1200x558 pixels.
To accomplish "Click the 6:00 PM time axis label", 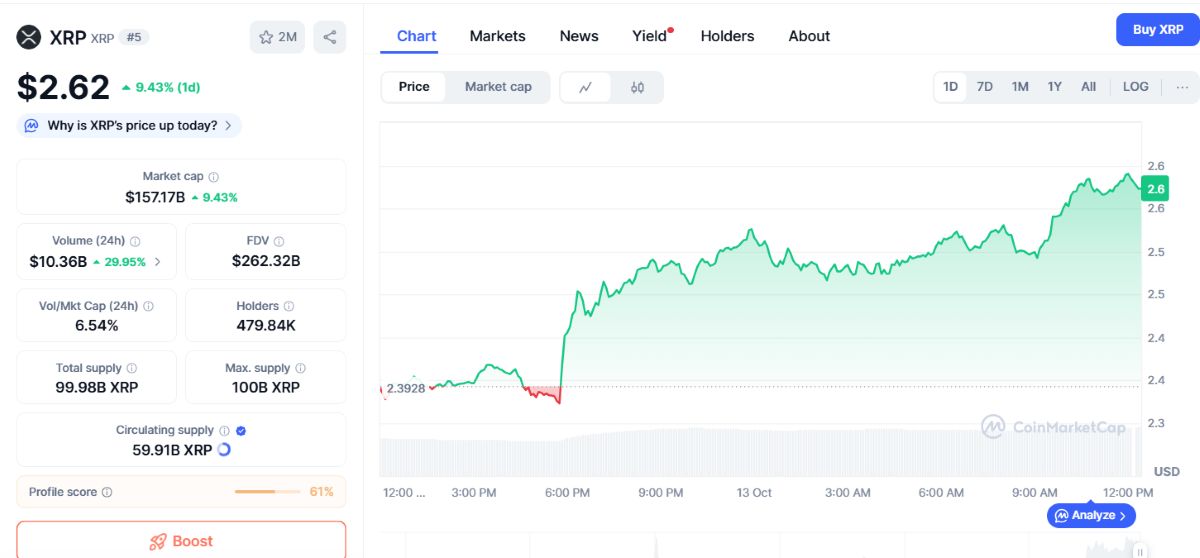I will coord(567,493).
